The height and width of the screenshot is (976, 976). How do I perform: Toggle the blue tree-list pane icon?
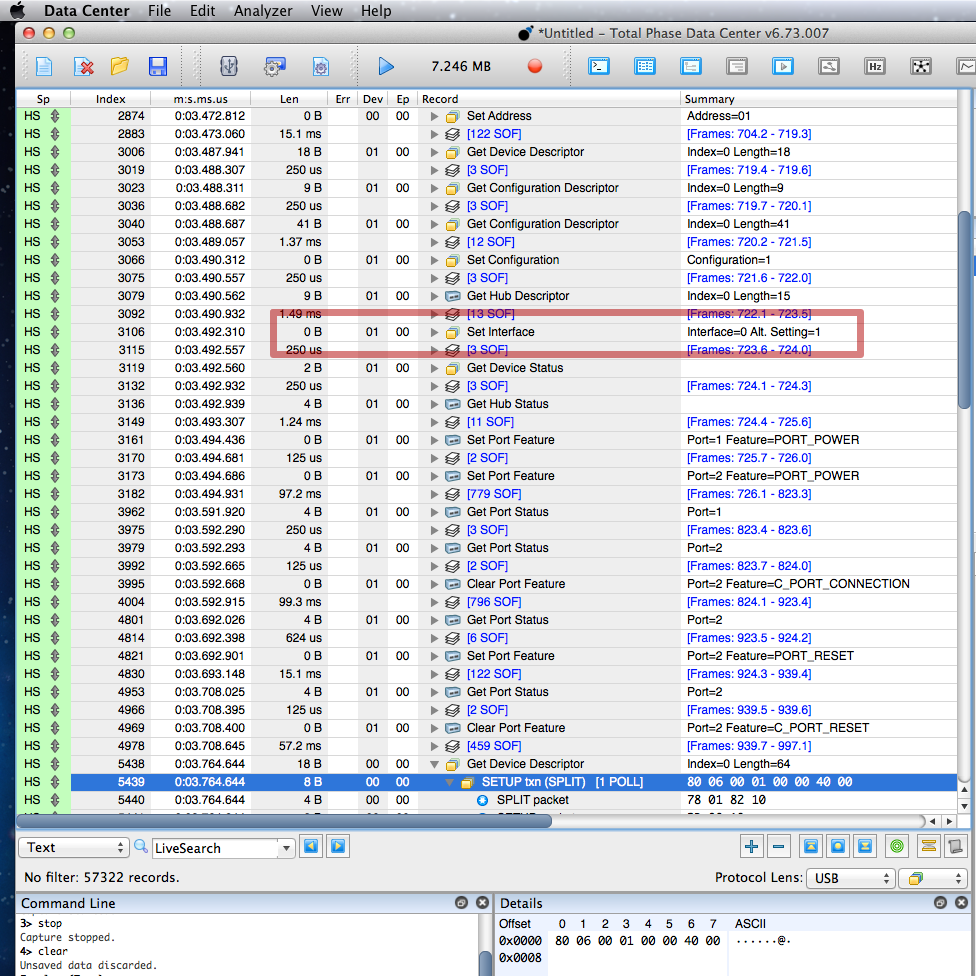pyautogui.click(x=691, y=66)
